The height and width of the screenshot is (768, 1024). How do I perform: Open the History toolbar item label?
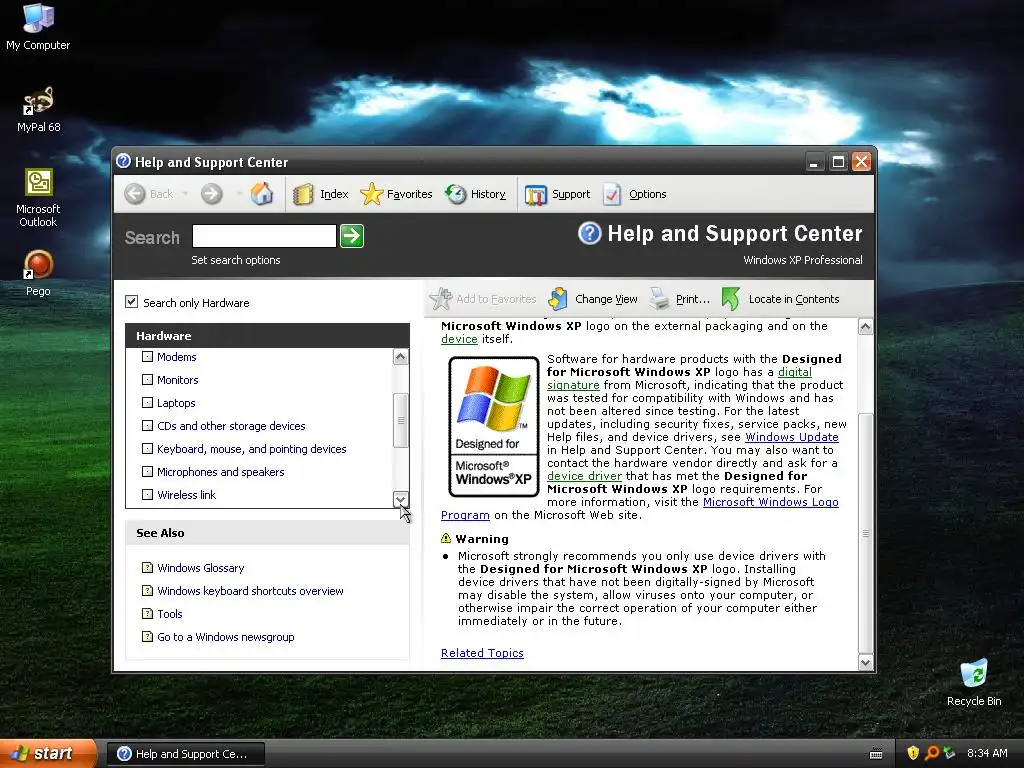pos(488,194)
